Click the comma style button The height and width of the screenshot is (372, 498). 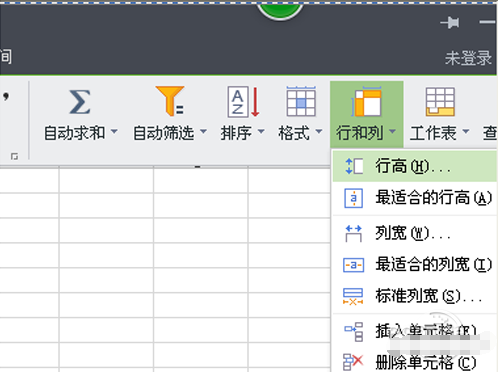(x=6, y=97)
